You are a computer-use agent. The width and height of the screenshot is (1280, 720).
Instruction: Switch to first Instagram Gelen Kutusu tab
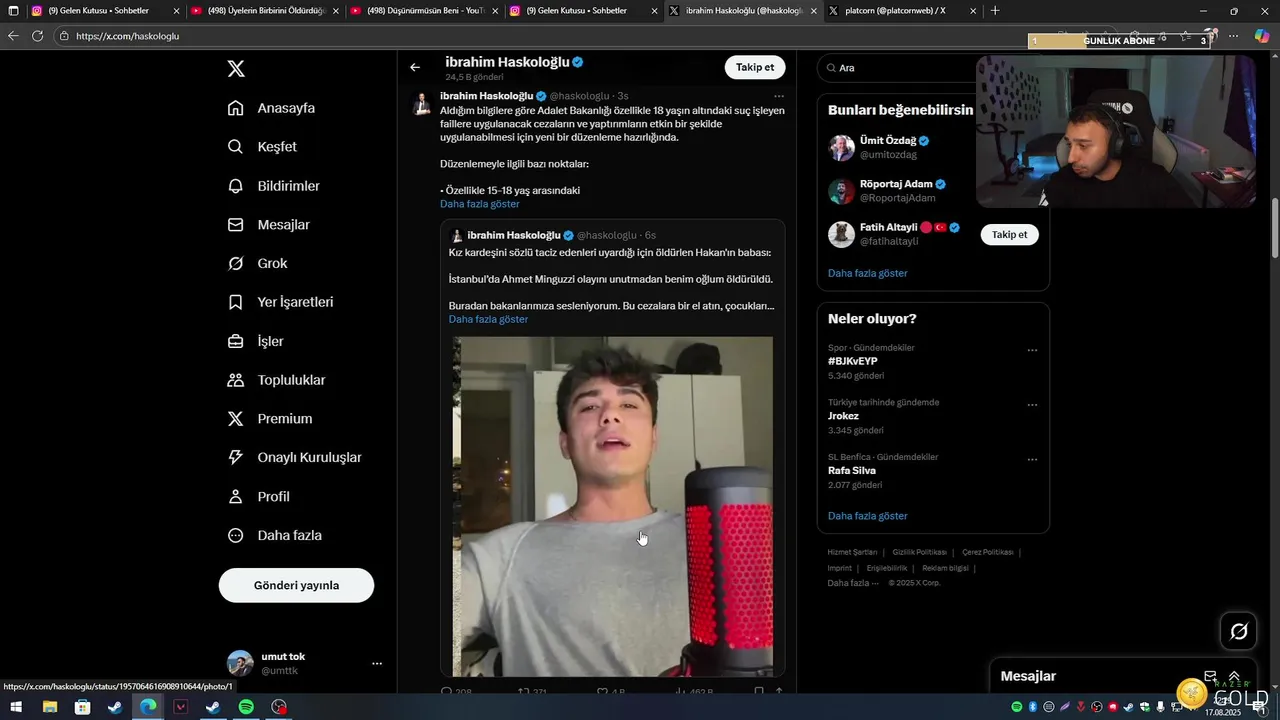(x=104, y=11)
